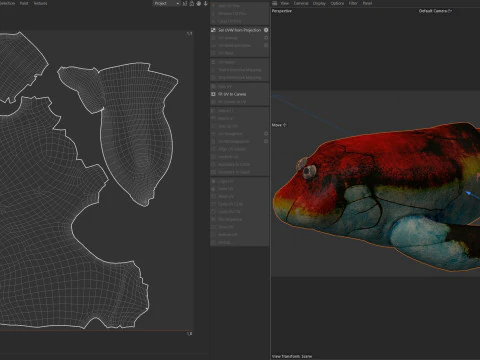The image size is (480, 360).
Task: Open viewport Display menu
Action: 319,3
